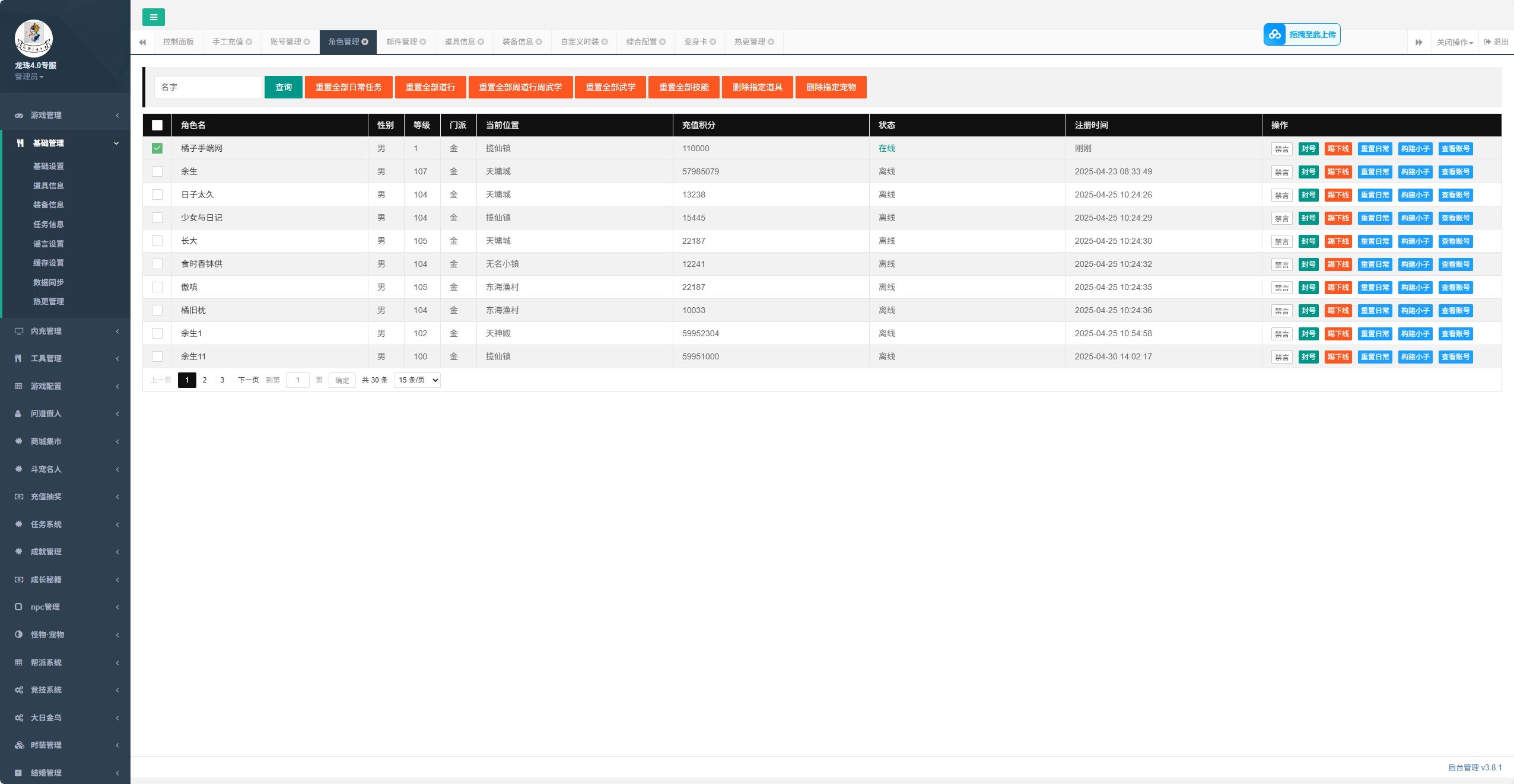1514x784 pixels.
Task: Collapse the 基础管理 sidebar section
Action: tap(65, 143)
